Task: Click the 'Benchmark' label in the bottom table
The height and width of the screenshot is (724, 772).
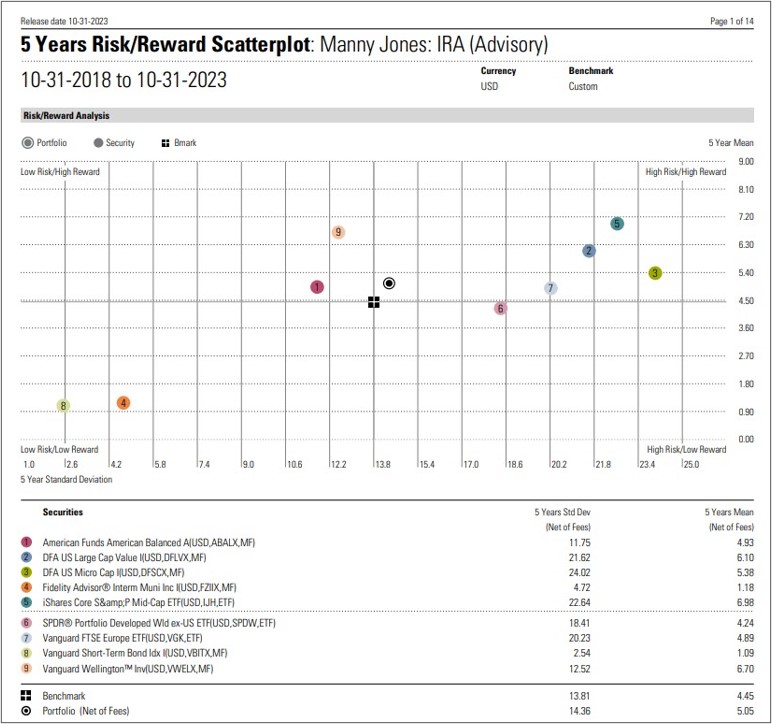Action: pyautogui.click(x=64, y=696)
